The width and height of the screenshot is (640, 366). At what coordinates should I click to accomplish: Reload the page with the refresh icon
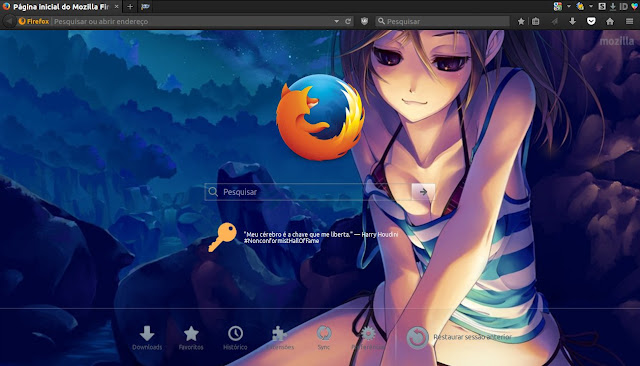click(x=348, y=21)
